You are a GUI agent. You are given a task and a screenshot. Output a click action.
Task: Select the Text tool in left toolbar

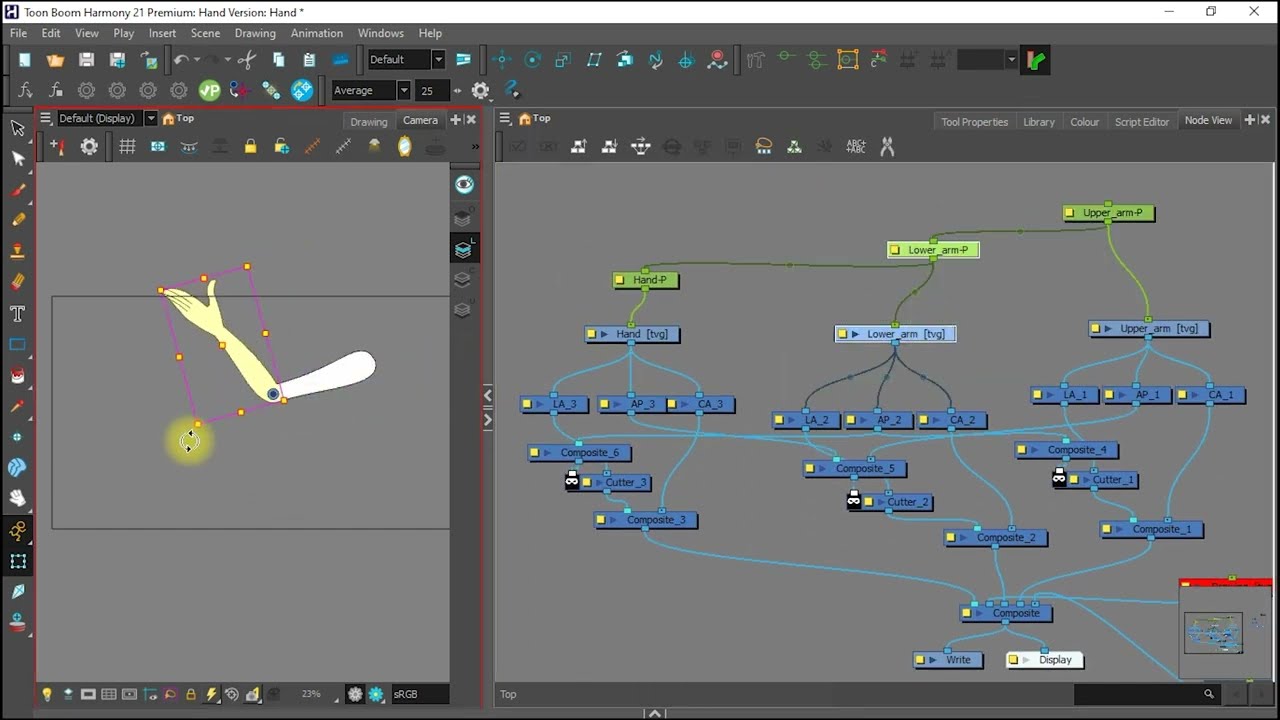pyautogui.click(x=17, y=314)
